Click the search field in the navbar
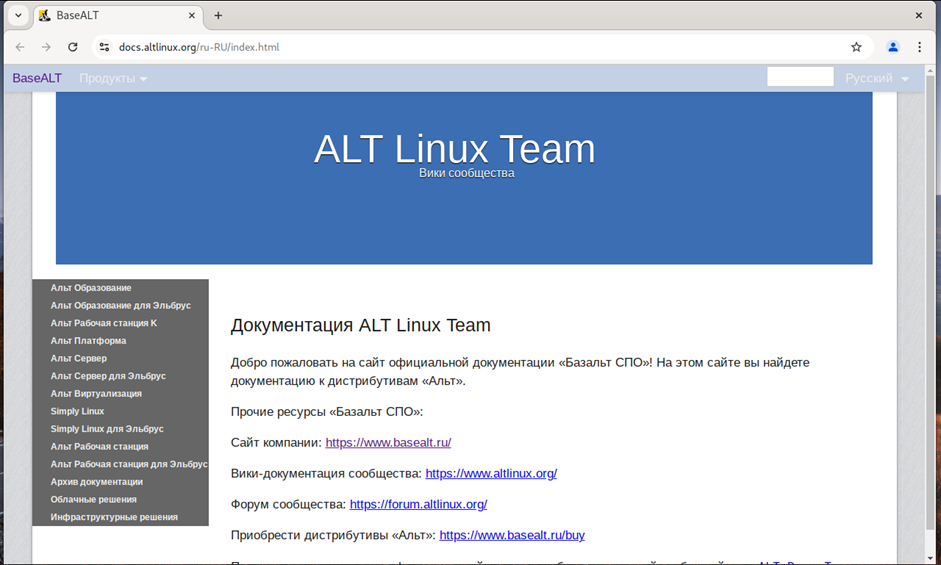The height and width of the screenshot is (565, 941). (x=799, y=77)
